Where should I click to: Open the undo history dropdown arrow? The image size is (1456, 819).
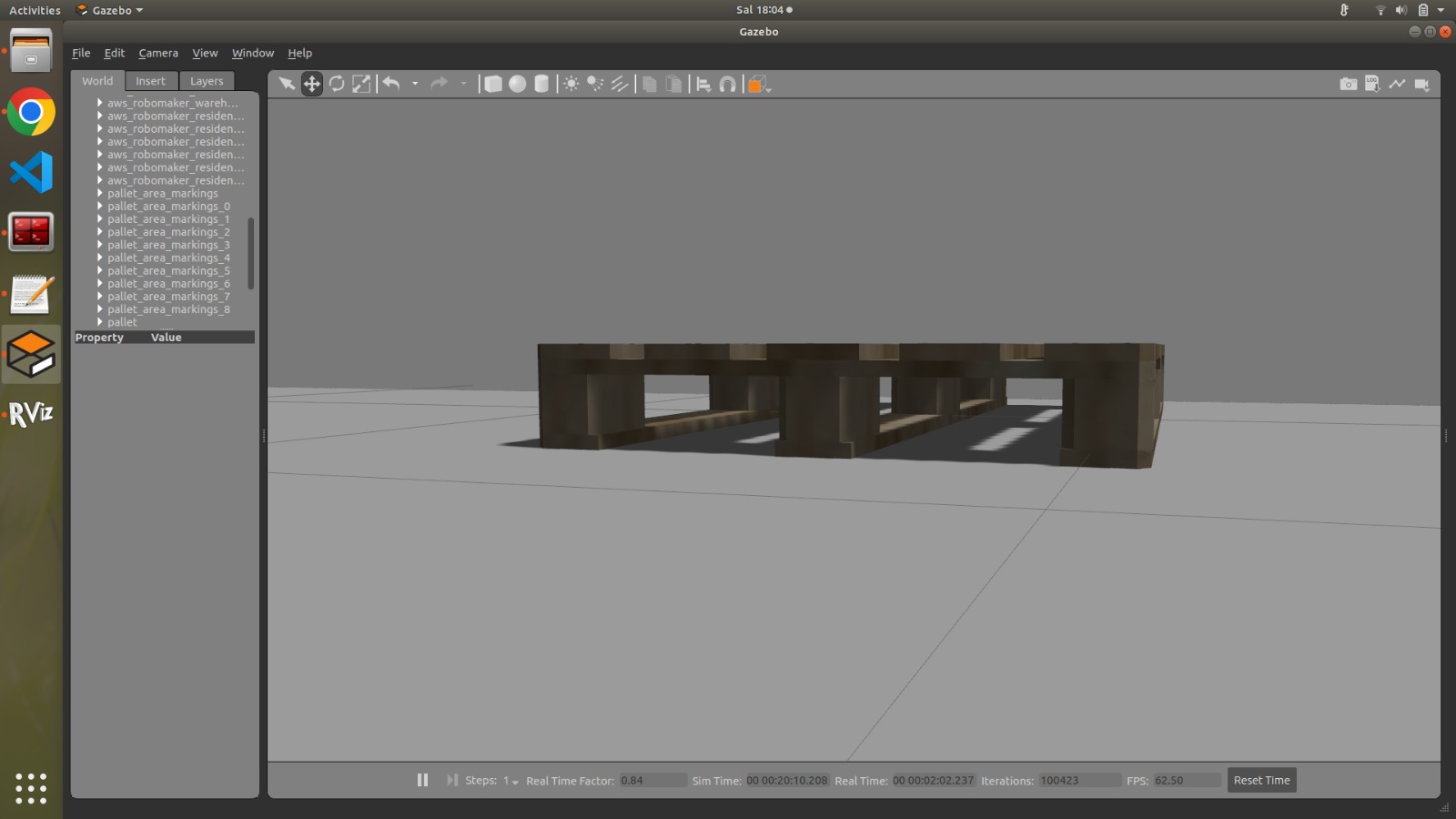(415, 84)
